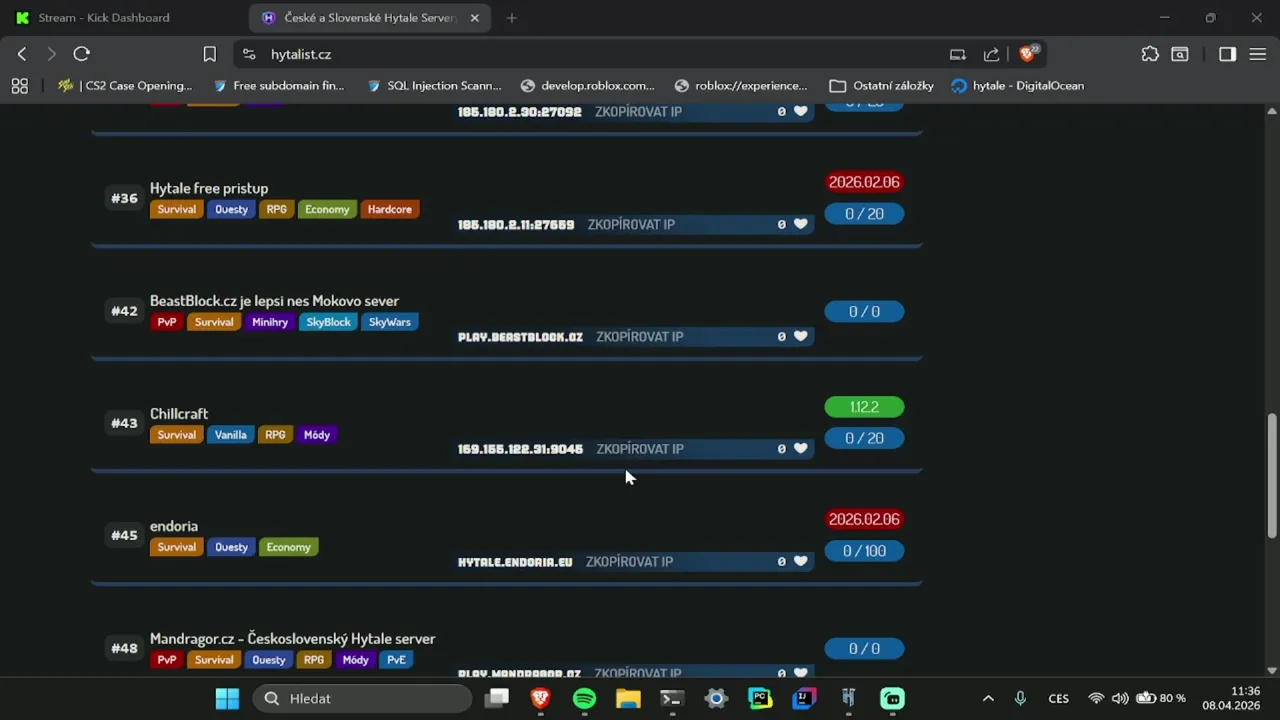Open the apps grid in bookmarks bar
Viewport: 1280px width, 720px height.
[20, 86]
